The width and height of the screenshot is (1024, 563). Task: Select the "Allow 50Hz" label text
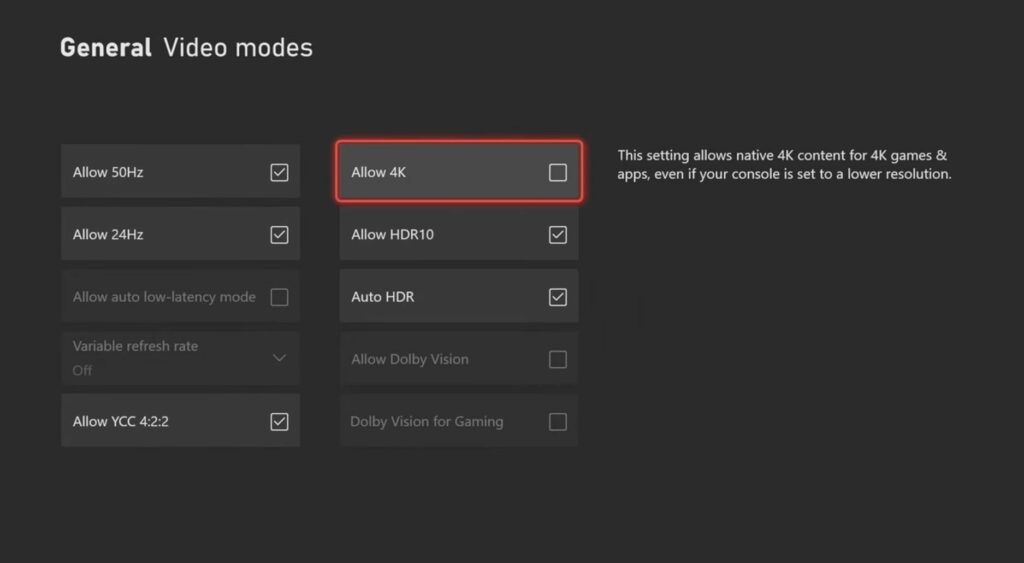coord(108,173)
